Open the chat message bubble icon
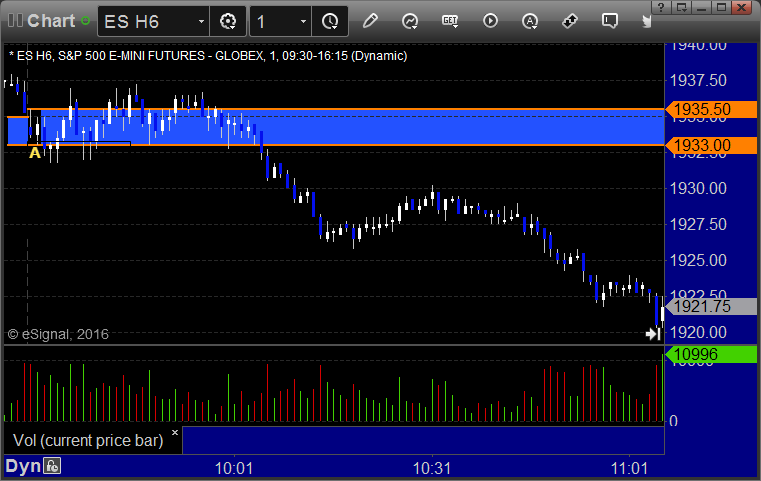The height and width of the screenshot is (481, 761). coord(610,21)
